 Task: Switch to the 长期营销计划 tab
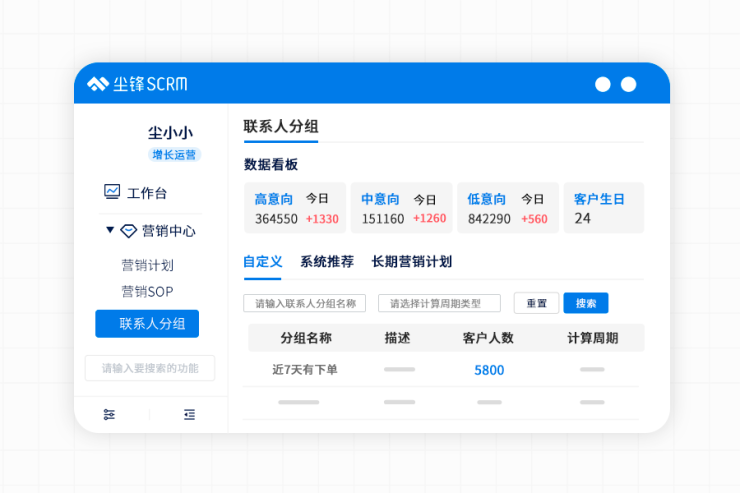tap(411, 262)
